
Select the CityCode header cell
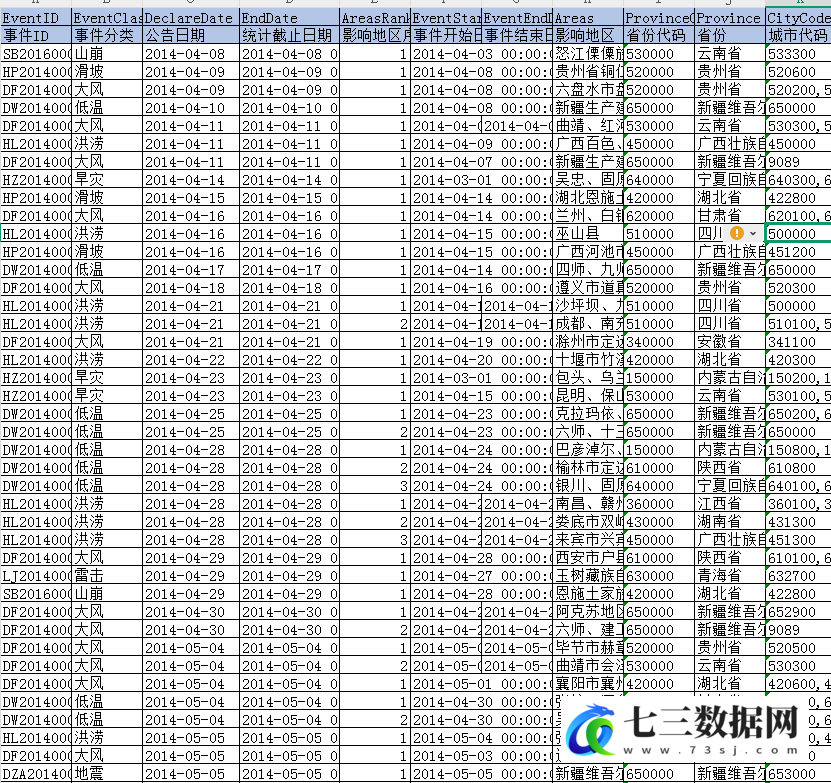(798, 17)
